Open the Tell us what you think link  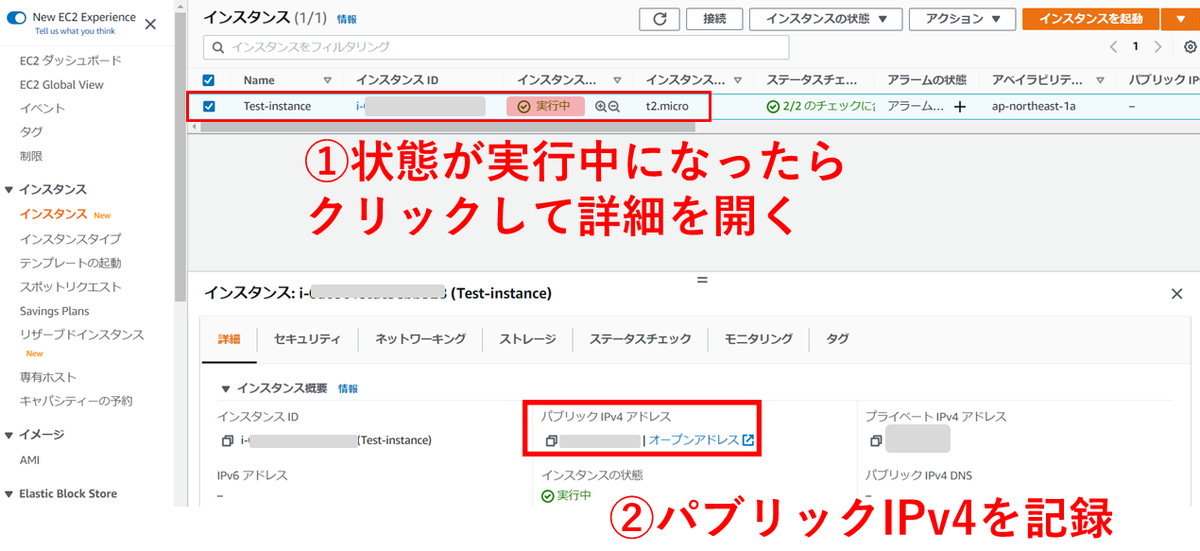tap(77, 31)
